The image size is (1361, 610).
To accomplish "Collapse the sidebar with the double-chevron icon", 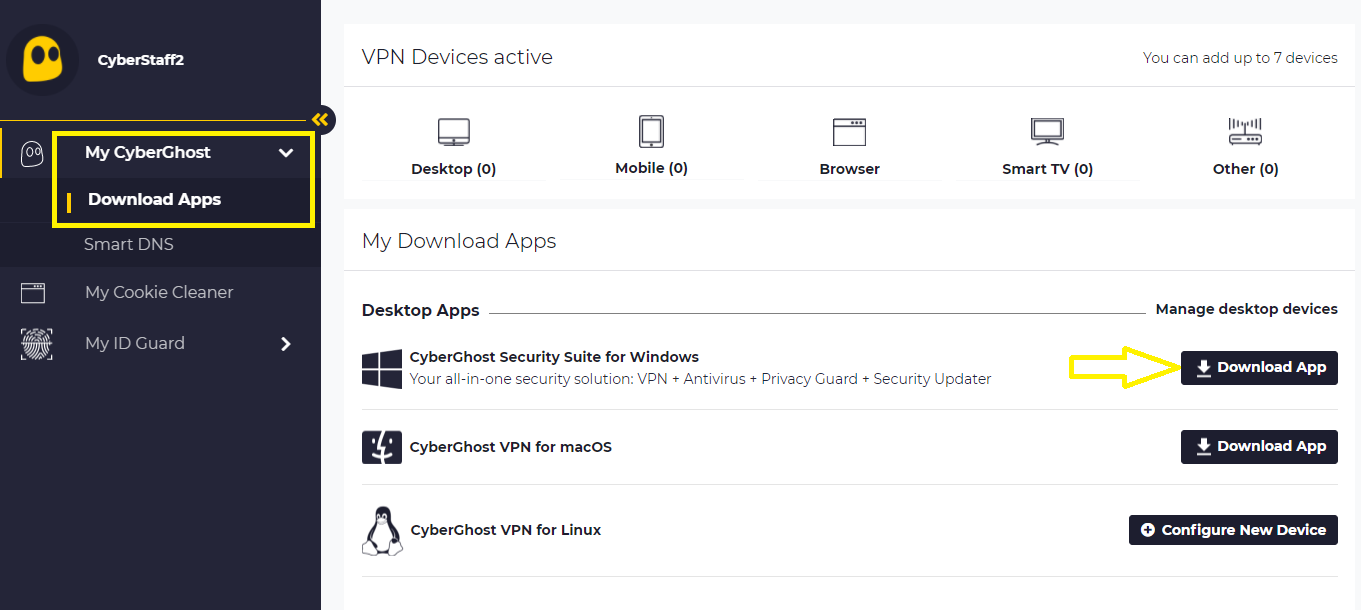I will coord(320,120).
